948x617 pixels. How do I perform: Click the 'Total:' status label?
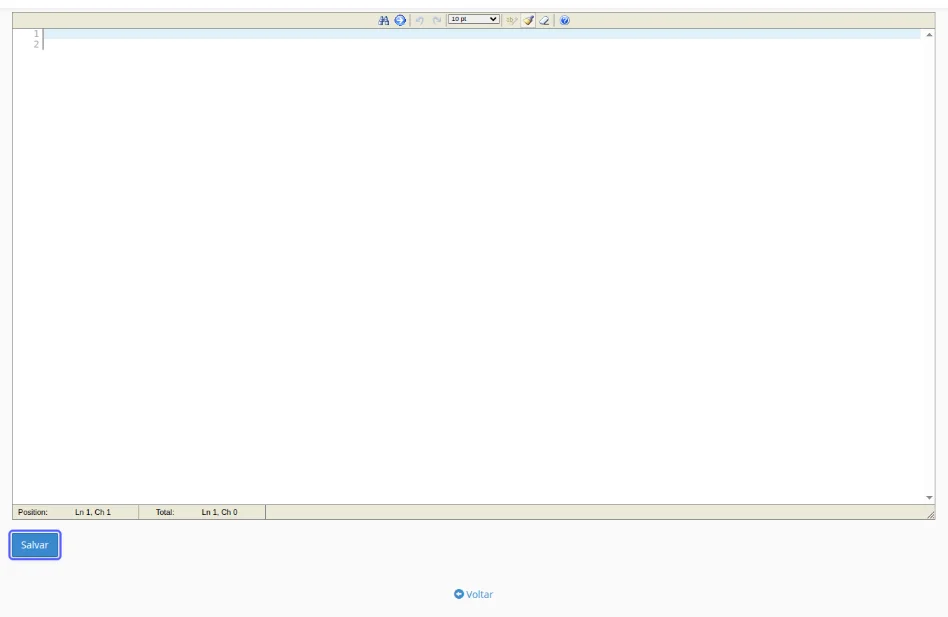click(165, 512)
